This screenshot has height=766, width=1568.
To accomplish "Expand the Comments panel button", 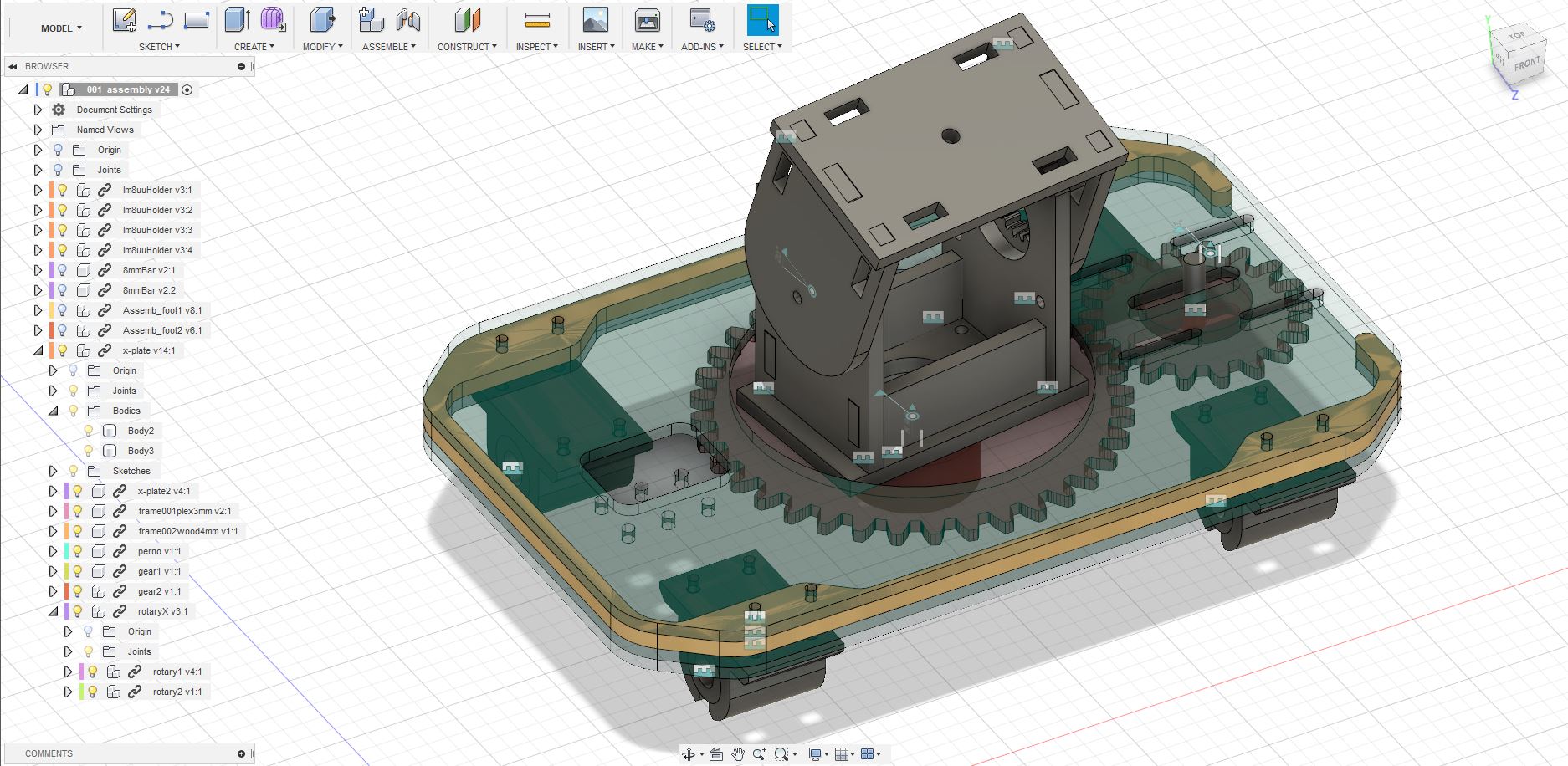I will point(241,753).
